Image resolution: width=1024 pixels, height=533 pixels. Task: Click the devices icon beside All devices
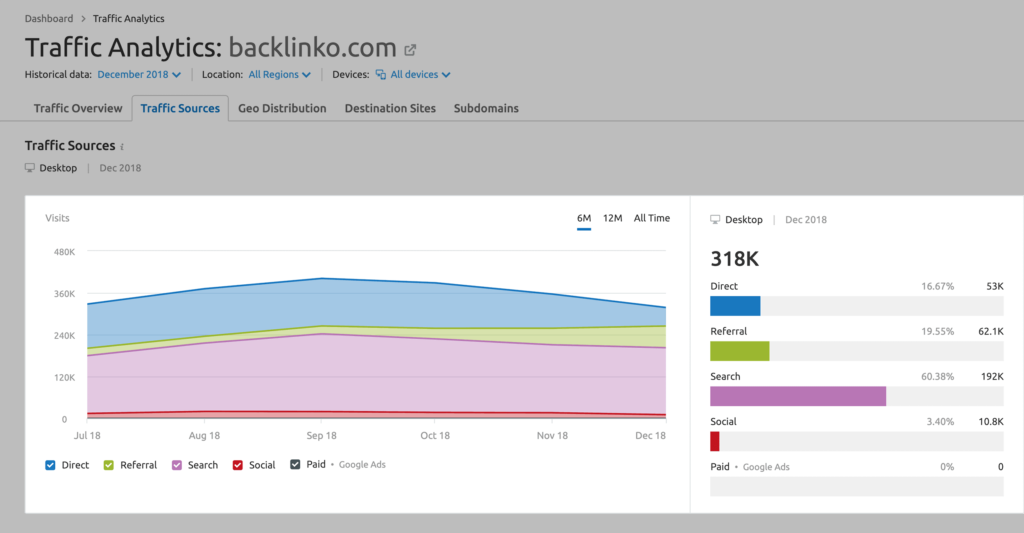pyautogui.click(x=381, y=74)
